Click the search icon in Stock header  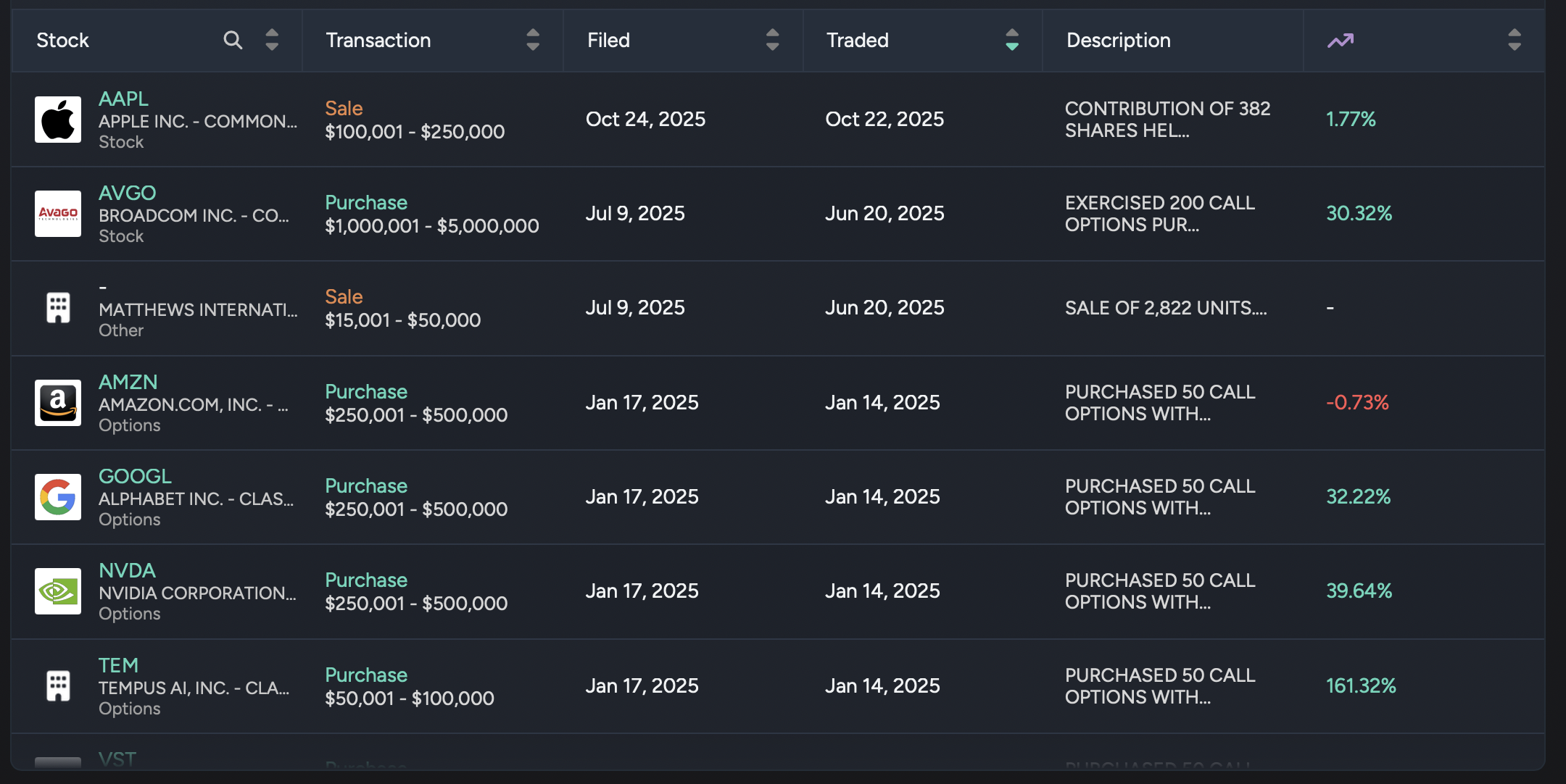pyautogui.click(x=233, y=40)
